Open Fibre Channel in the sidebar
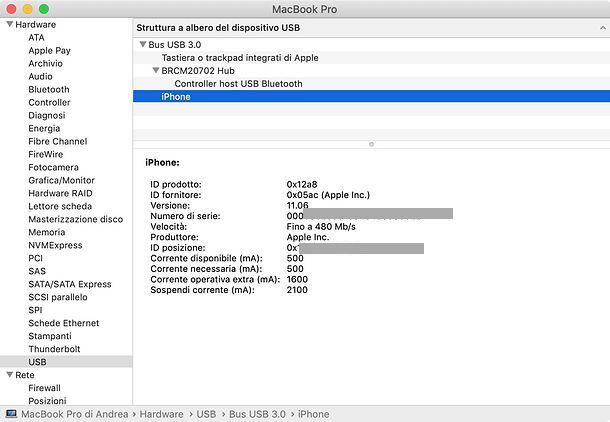The width and height of the screenshot is (610, 422). pyautogui.click(x=58, y=141)
